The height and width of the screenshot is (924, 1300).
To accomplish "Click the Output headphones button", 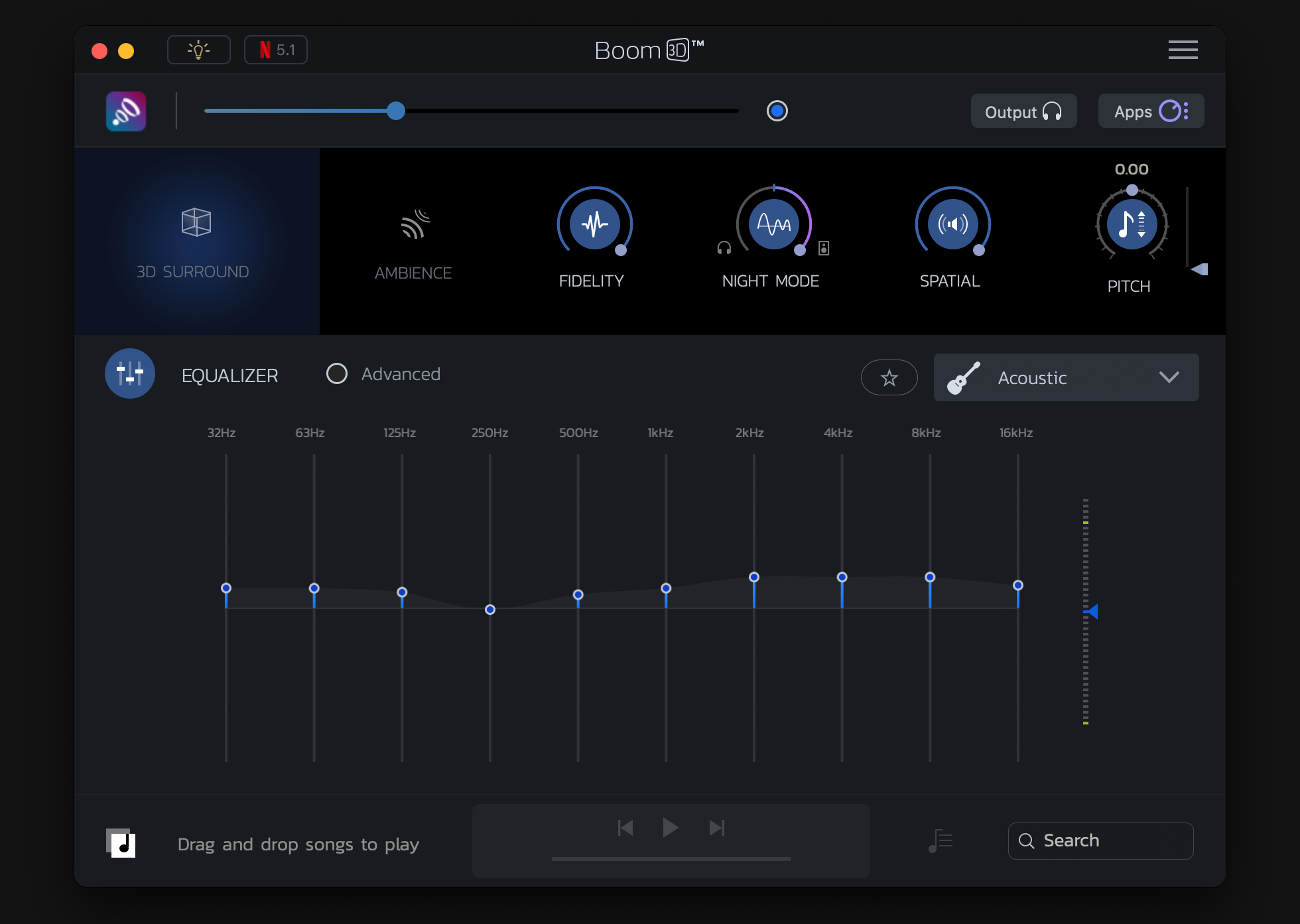I will coord(1025,111).
